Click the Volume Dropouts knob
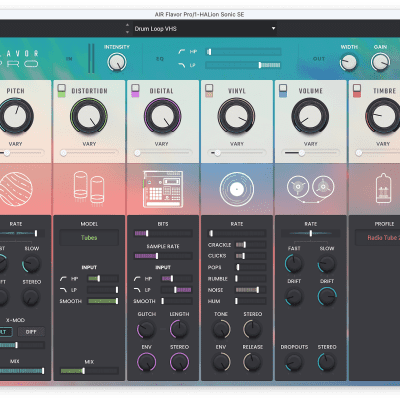Image resolution: width=400 pixels, height=400 pixels. click(294, 363)
